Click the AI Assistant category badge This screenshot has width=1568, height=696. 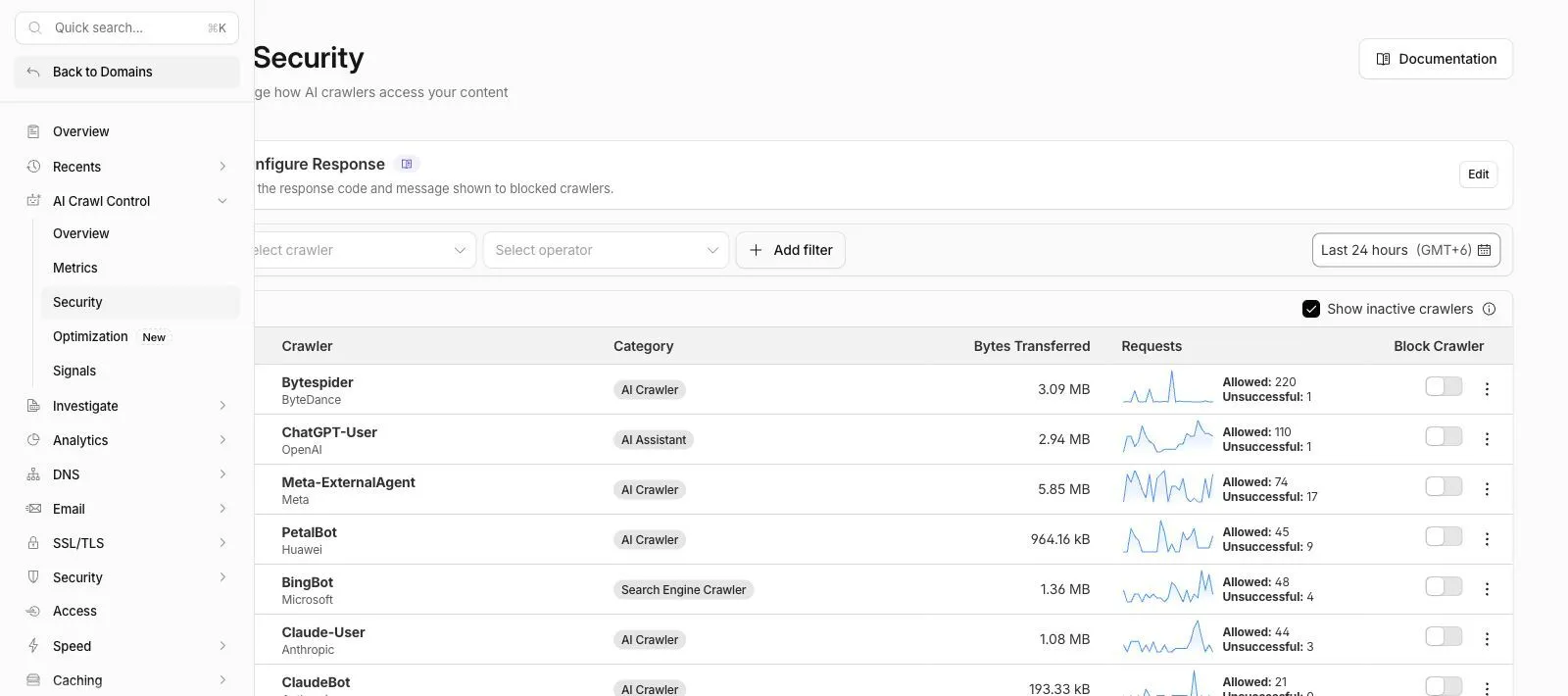pyautogui.click(x=654, y=440)
